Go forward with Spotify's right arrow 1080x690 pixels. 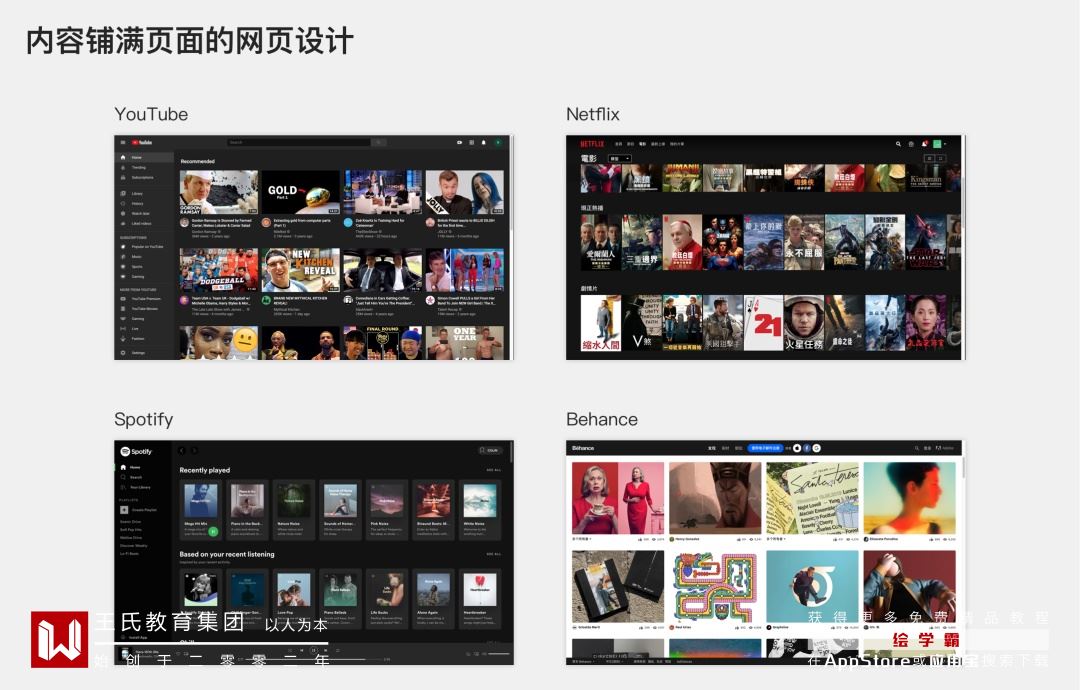click(194, 450)
